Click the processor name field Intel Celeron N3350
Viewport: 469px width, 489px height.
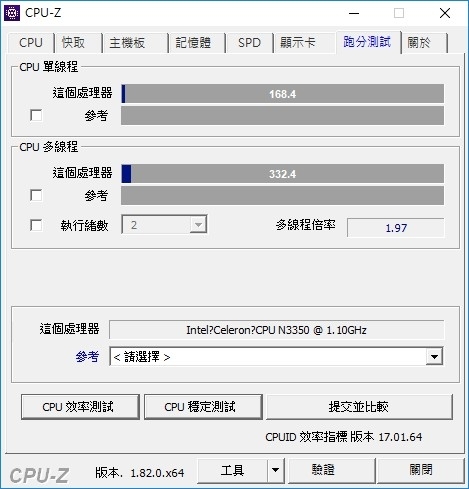coord(277,330)
